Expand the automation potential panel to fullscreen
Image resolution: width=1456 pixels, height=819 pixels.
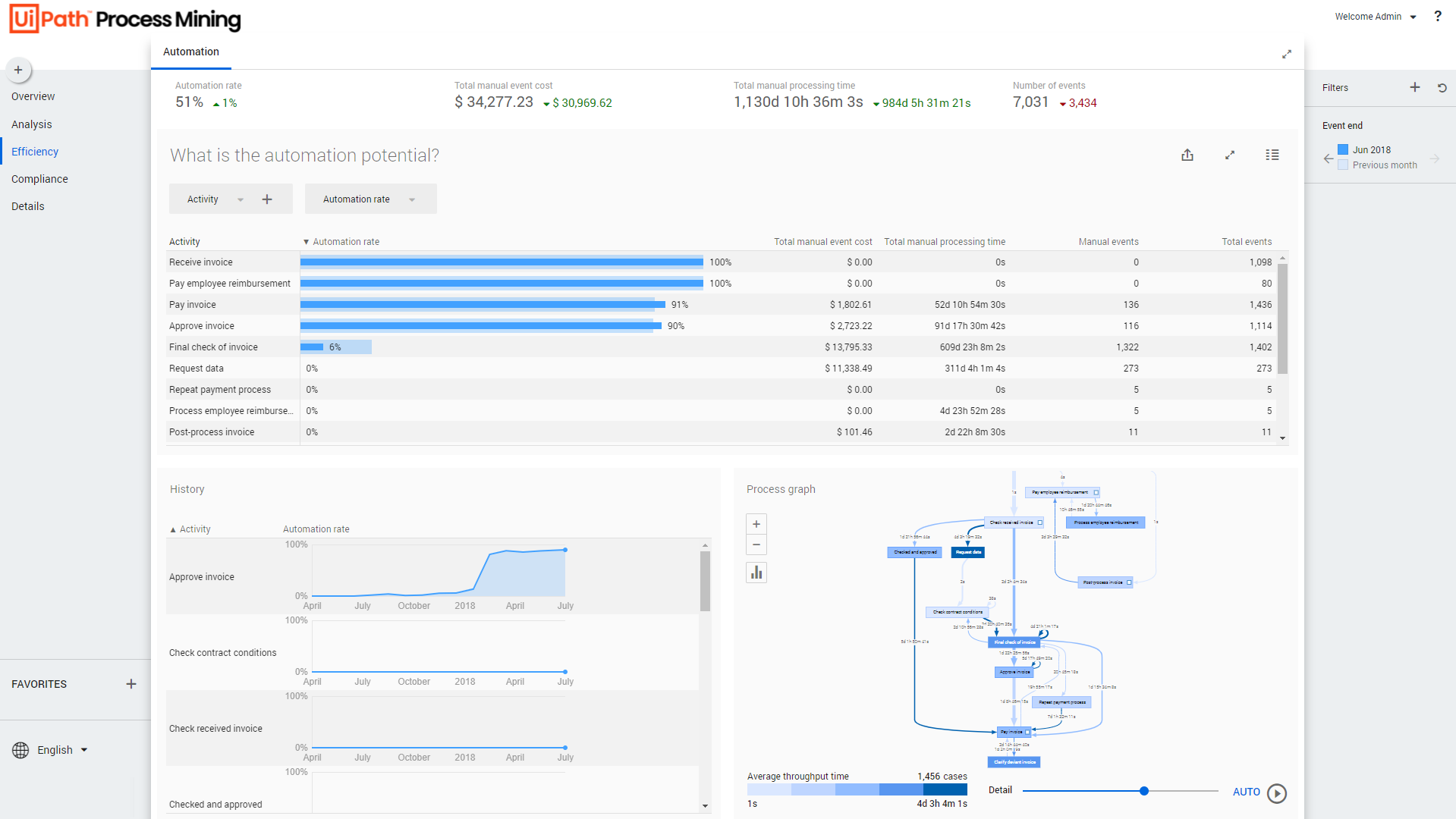coord(1230,155)
